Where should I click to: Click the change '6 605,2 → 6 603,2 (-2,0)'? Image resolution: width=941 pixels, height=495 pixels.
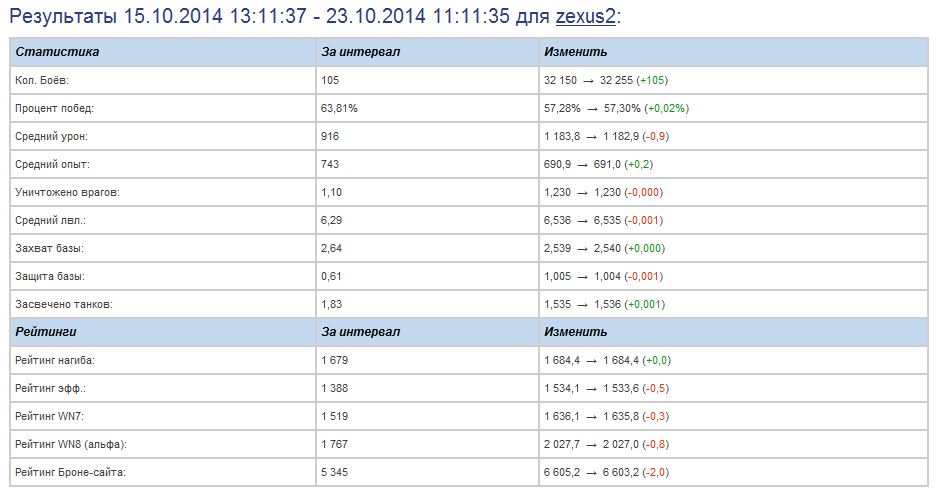pos(606,473)
